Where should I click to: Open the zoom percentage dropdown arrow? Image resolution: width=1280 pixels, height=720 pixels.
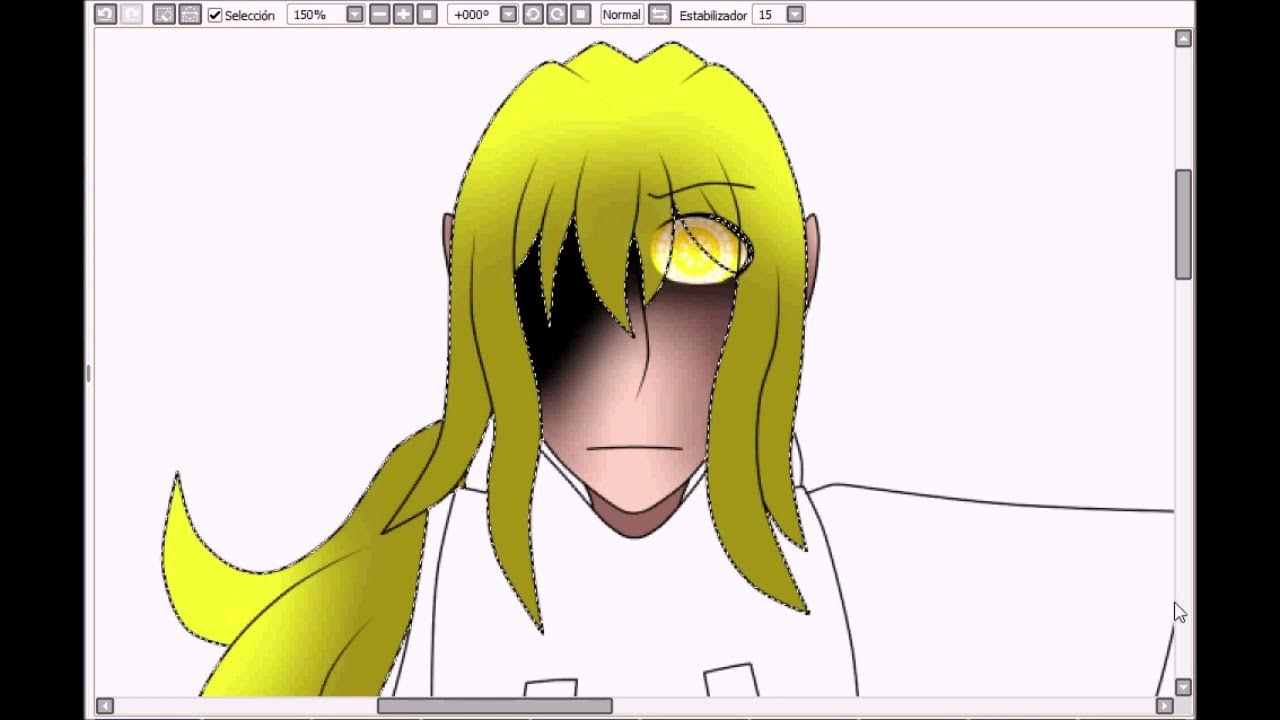point(355,15)
